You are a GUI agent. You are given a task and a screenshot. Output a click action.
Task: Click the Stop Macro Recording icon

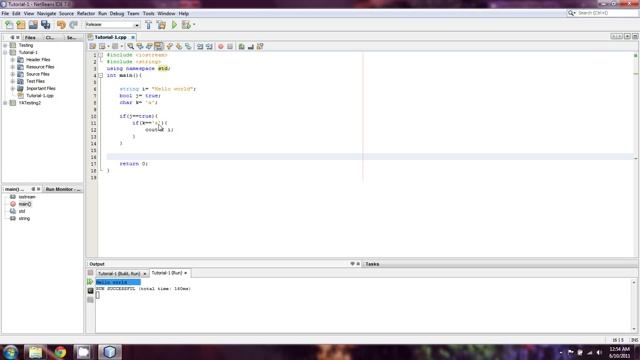(230, 47)
